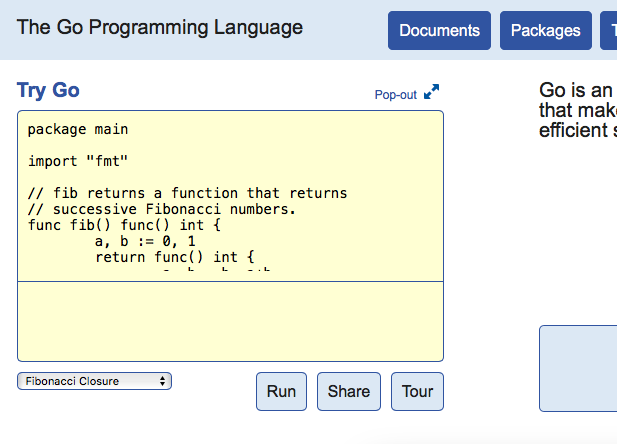Click the empty output pane below the code

pos(230,321)
